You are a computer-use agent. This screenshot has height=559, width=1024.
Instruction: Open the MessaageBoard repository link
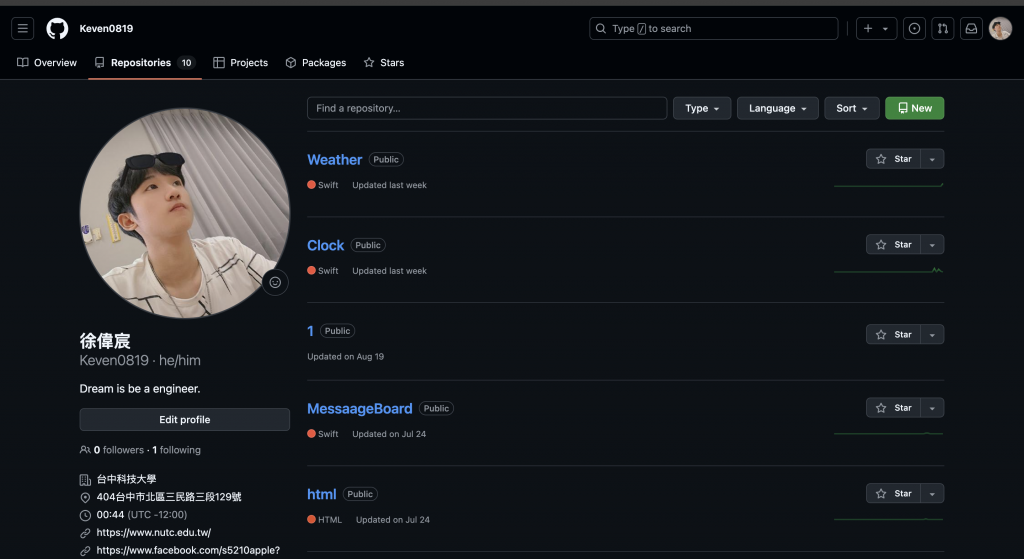360,409
